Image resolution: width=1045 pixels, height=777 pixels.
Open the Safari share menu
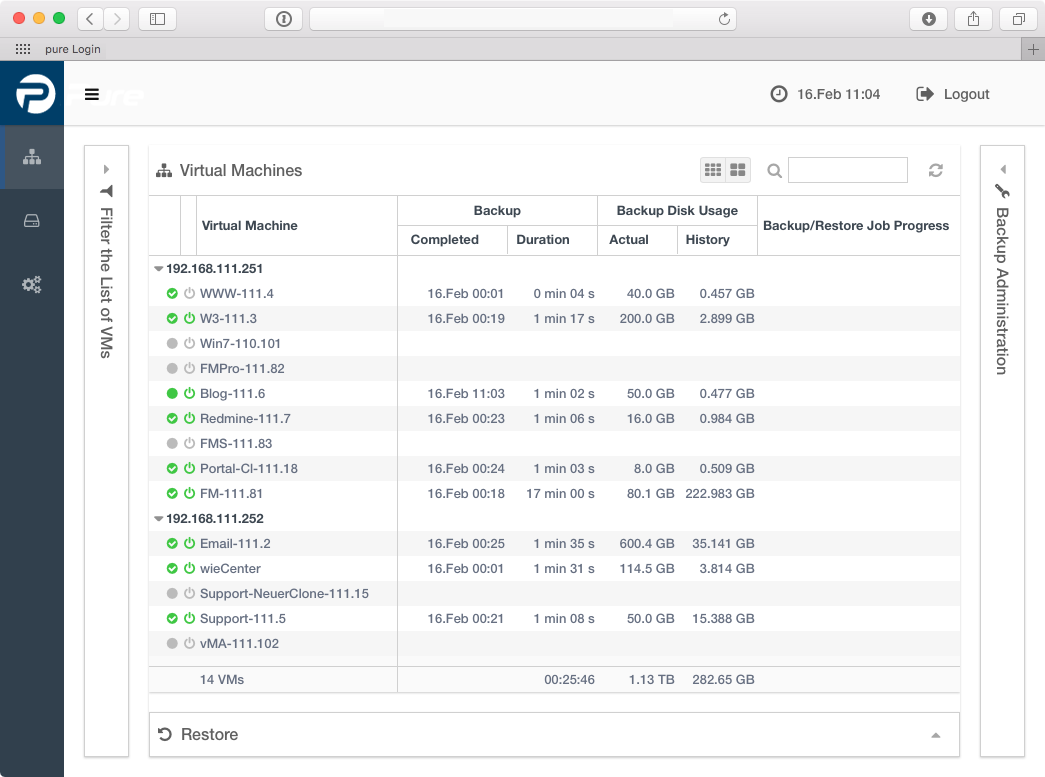(974, 19)
